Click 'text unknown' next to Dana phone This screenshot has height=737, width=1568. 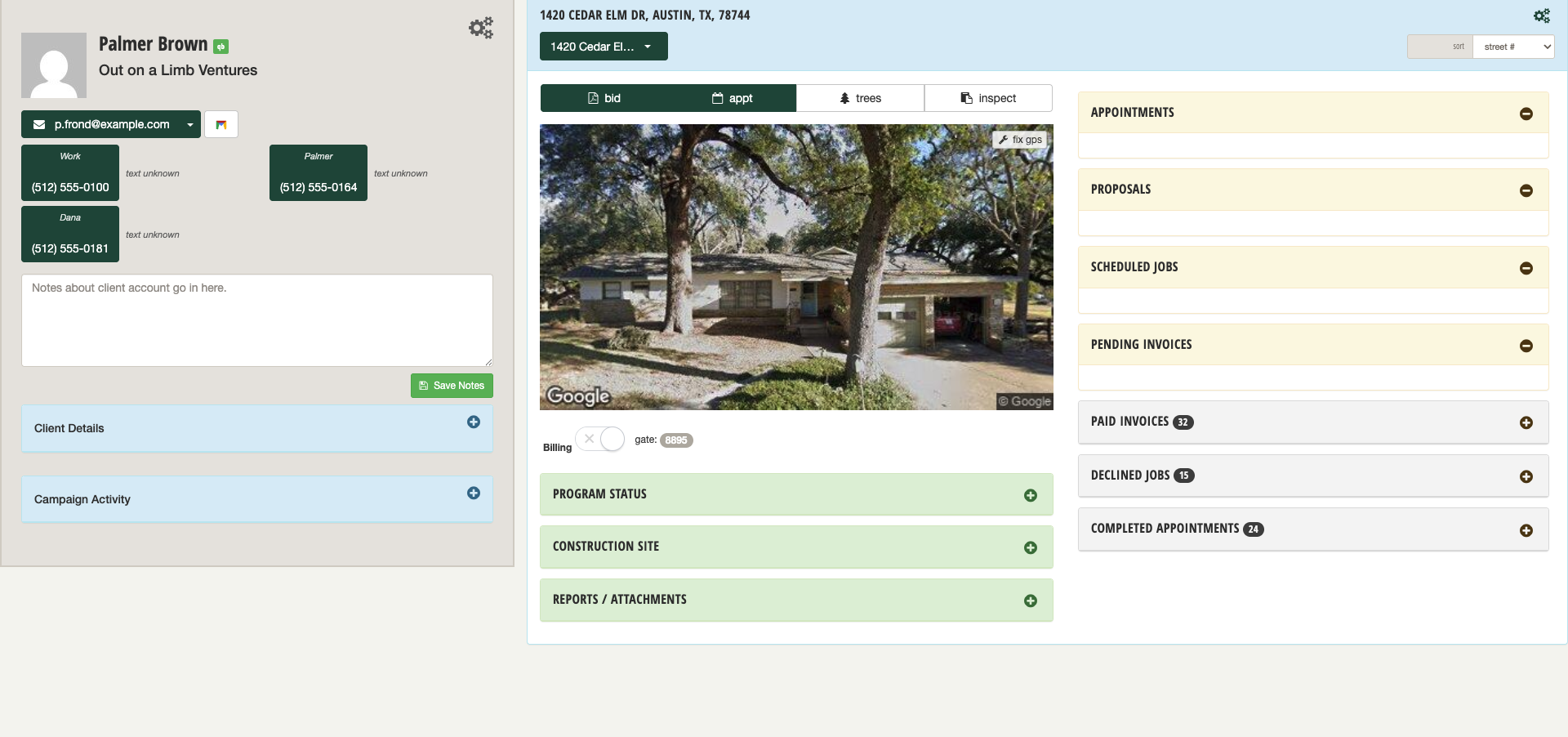[153, 234]
